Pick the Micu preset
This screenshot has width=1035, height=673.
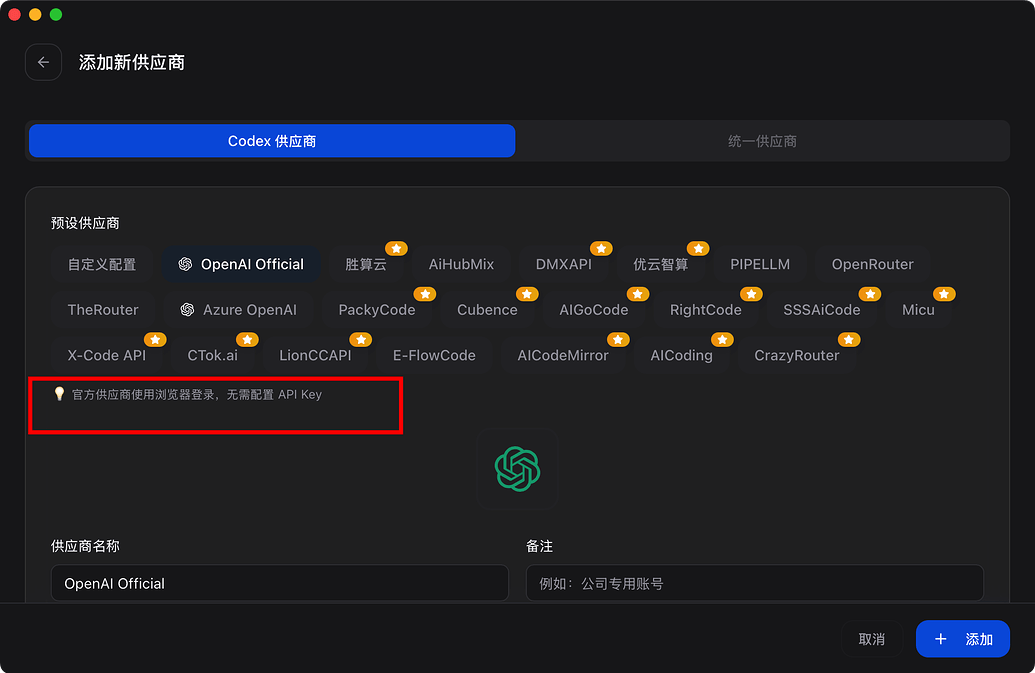click(918, 309)
